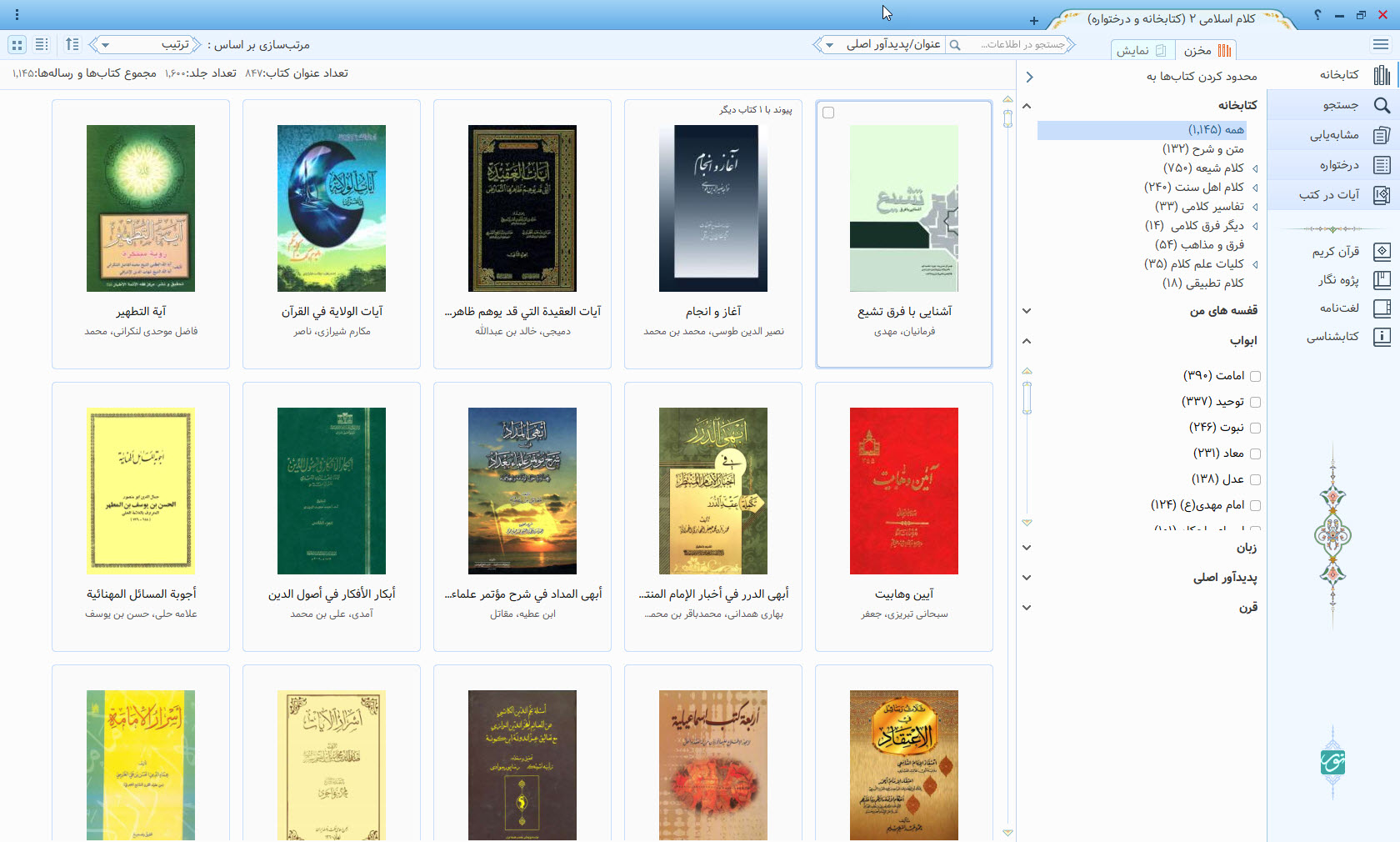Open a new tab with the plus icon
The width and height of the screenshot is (1400, 842).
(x=1033, y=21)
